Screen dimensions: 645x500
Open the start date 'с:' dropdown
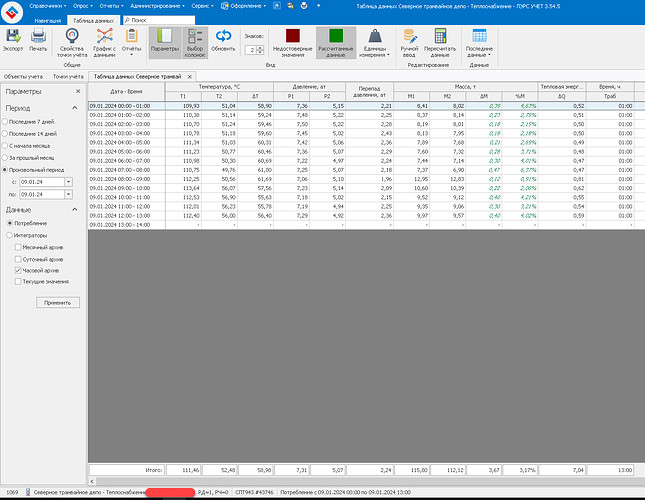coord(69,182)
